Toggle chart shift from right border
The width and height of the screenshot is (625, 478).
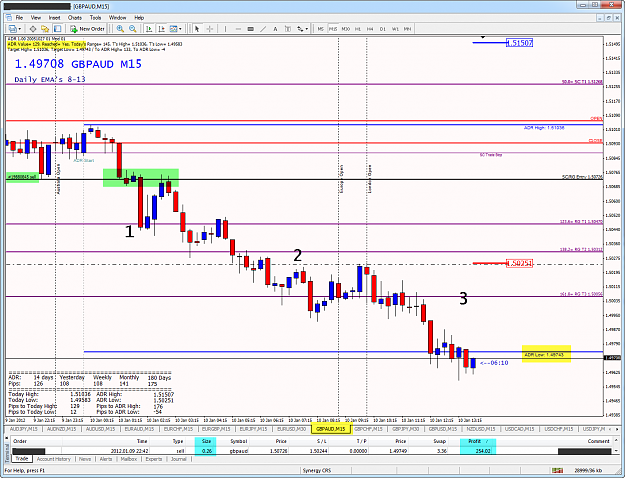pos(161,29)
